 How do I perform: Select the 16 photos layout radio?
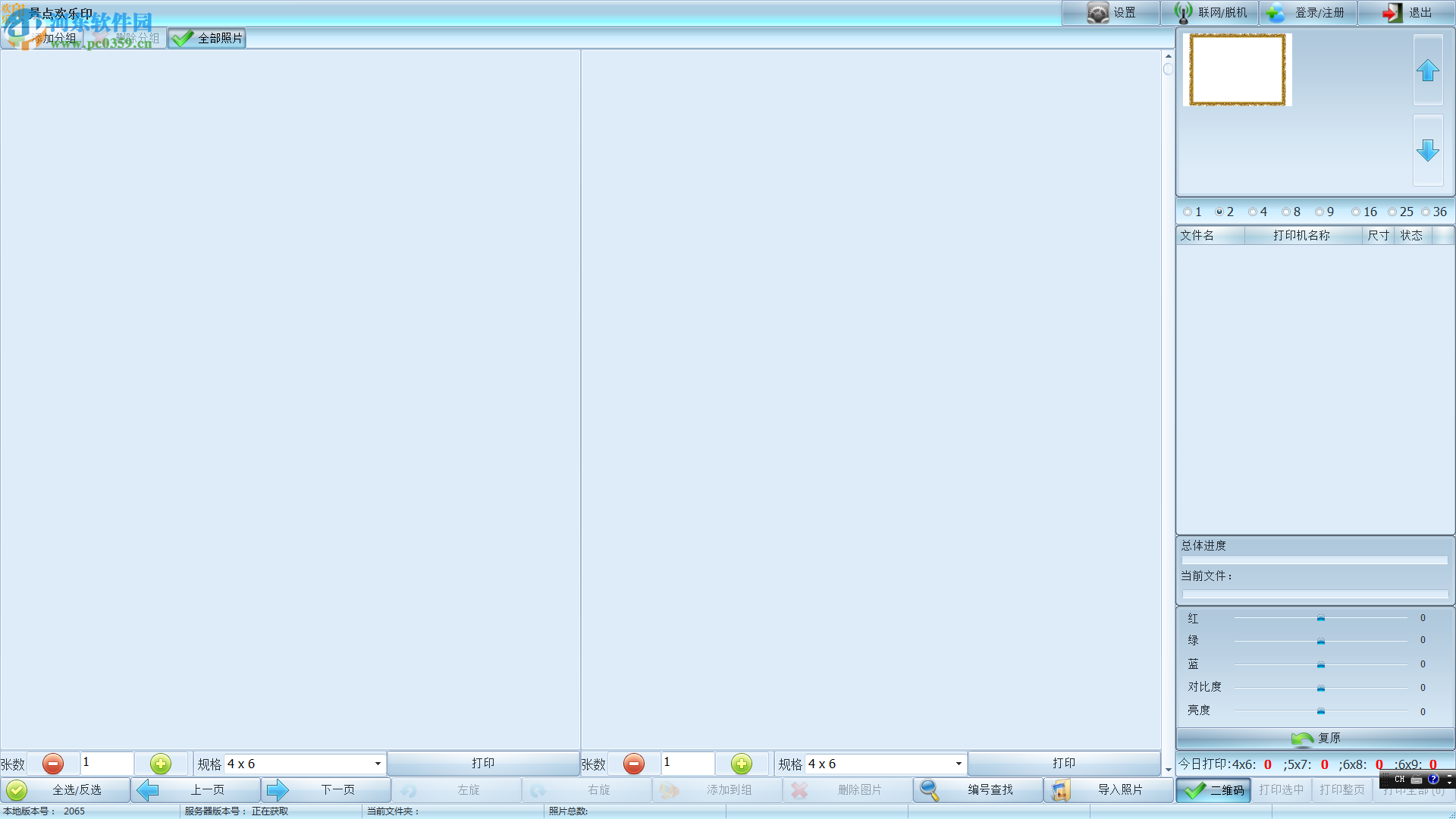(x=1356, y=212)
